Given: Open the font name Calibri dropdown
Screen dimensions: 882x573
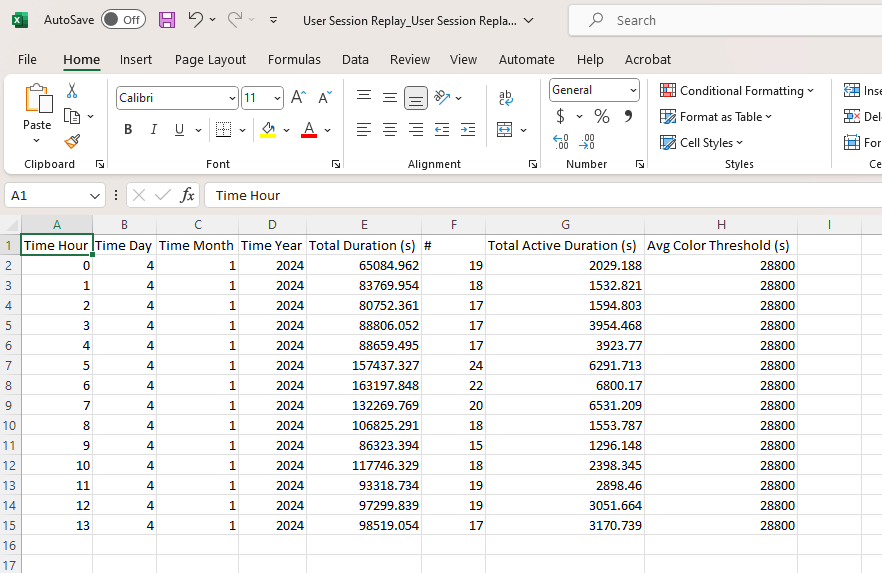Looking at the screenshot, I should (232, 98).
